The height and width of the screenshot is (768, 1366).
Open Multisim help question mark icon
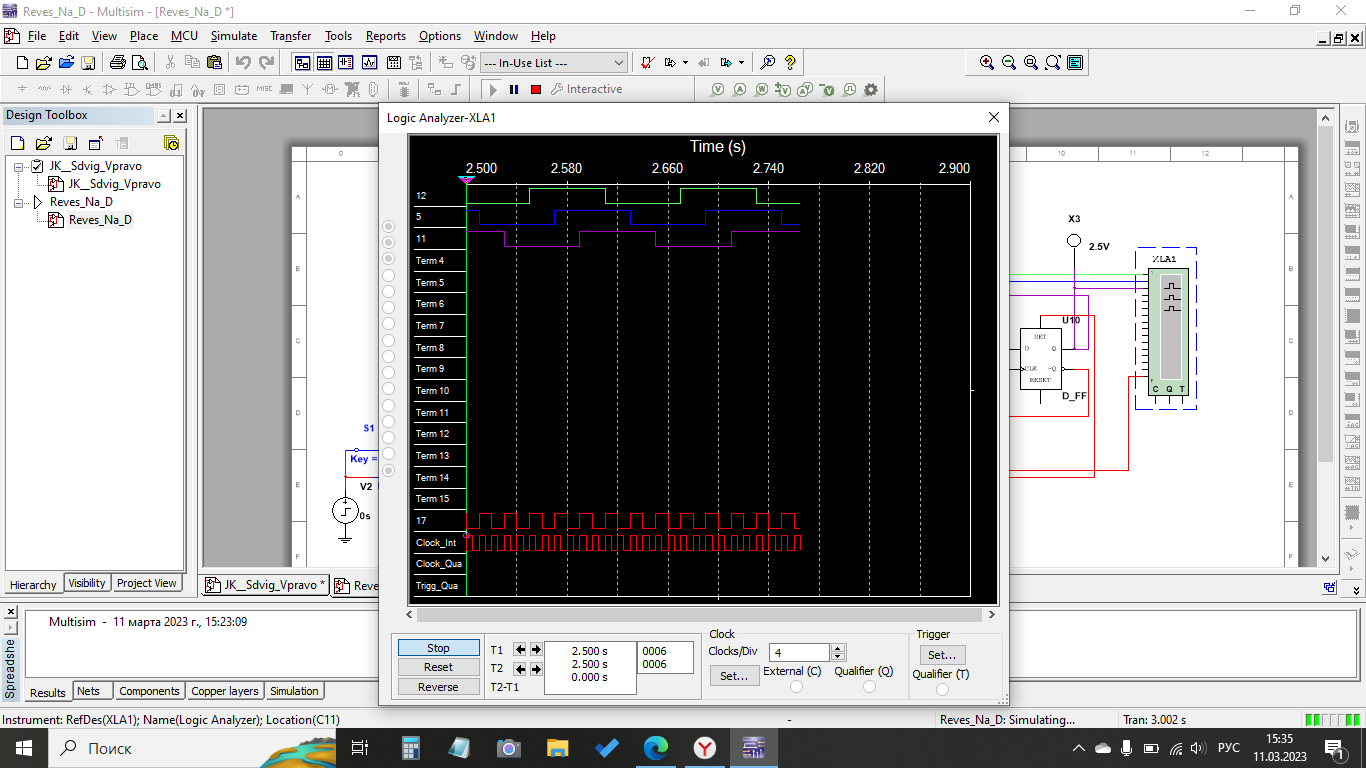pyautogui.click(x=790, y=62)
